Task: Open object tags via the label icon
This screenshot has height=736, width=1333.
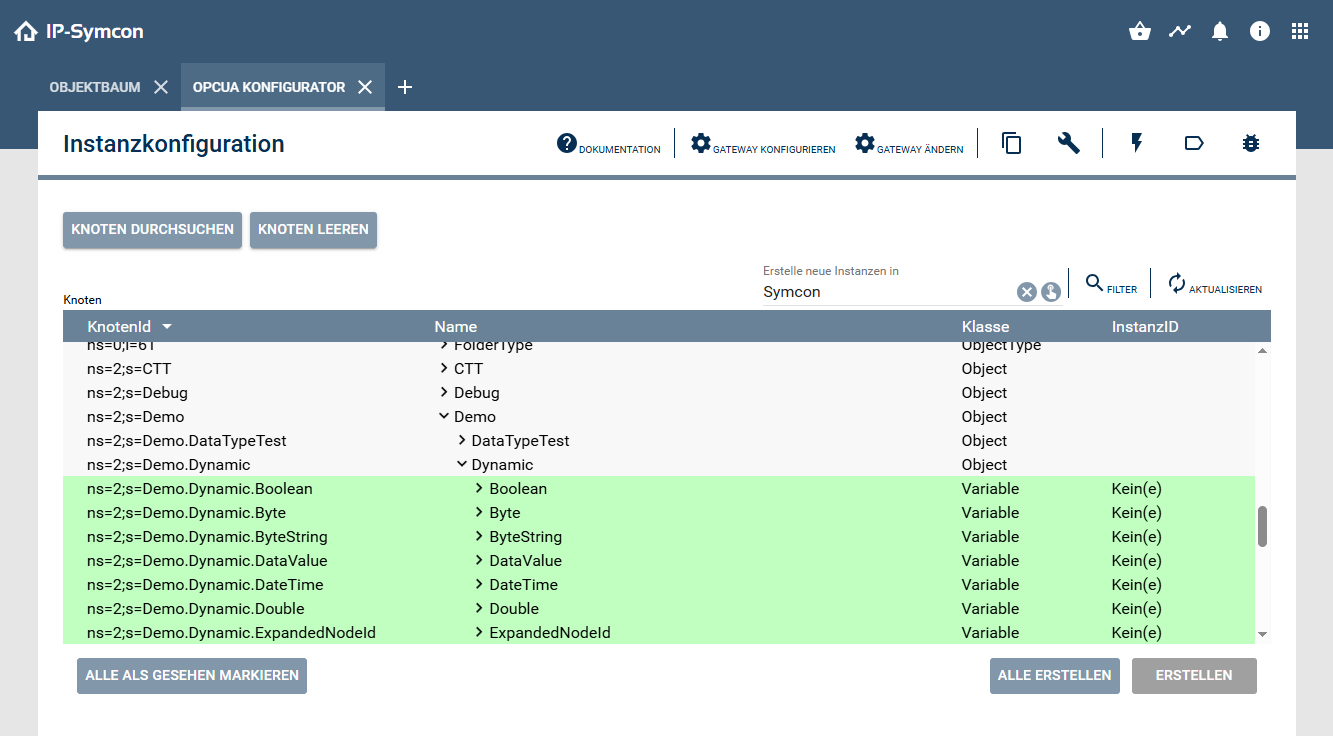Action: tap(1194, 143)
